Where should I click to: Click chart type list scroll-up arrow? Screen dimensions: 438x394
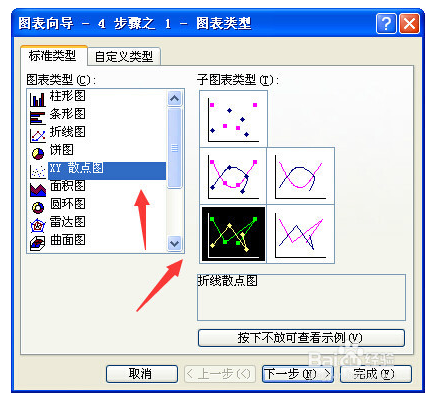(x=175, y=98)
